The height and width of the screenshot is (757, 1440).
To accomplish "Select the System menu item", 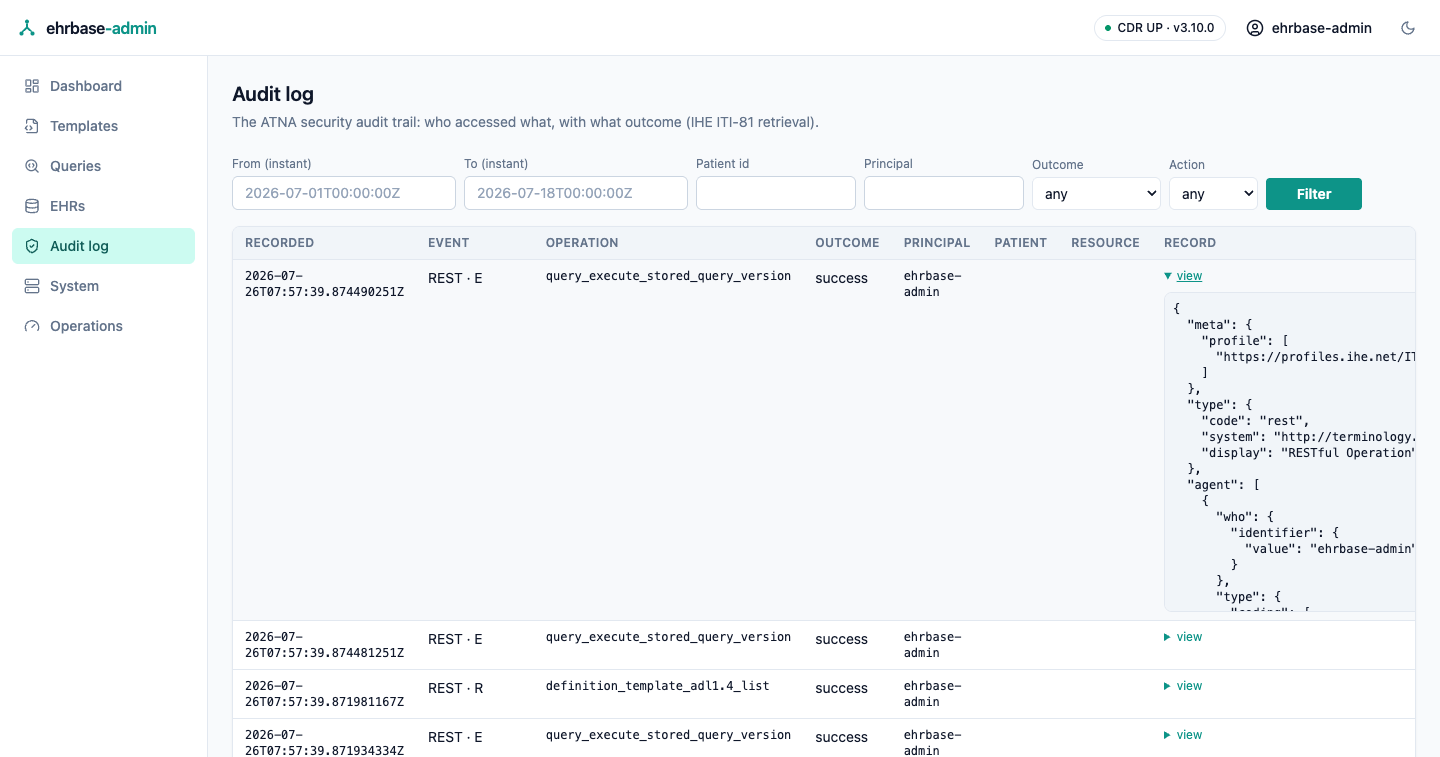I will [104, 286].
